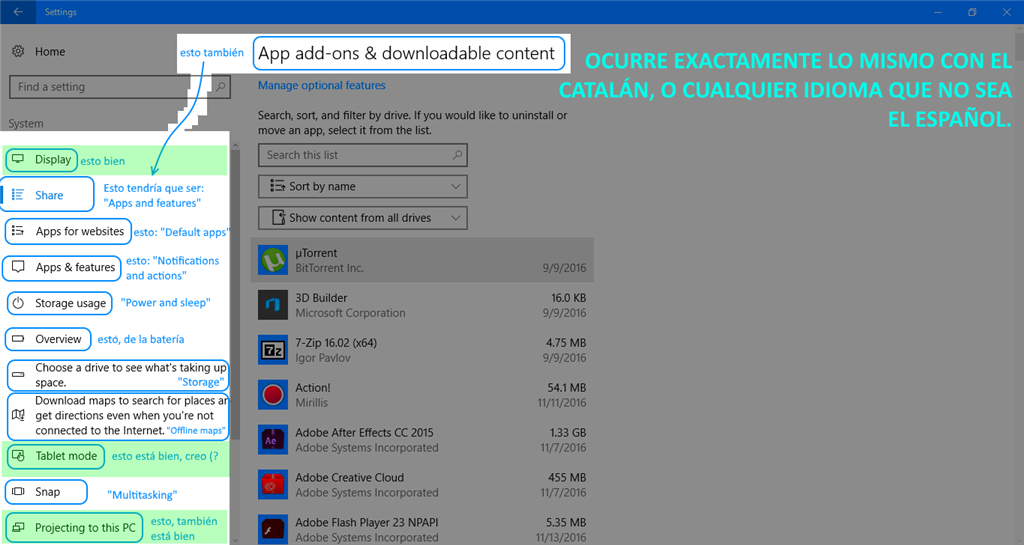Select the µTorrent name text
The image size is (1024, 545).
pyautogui.click(x=316, y=253)
